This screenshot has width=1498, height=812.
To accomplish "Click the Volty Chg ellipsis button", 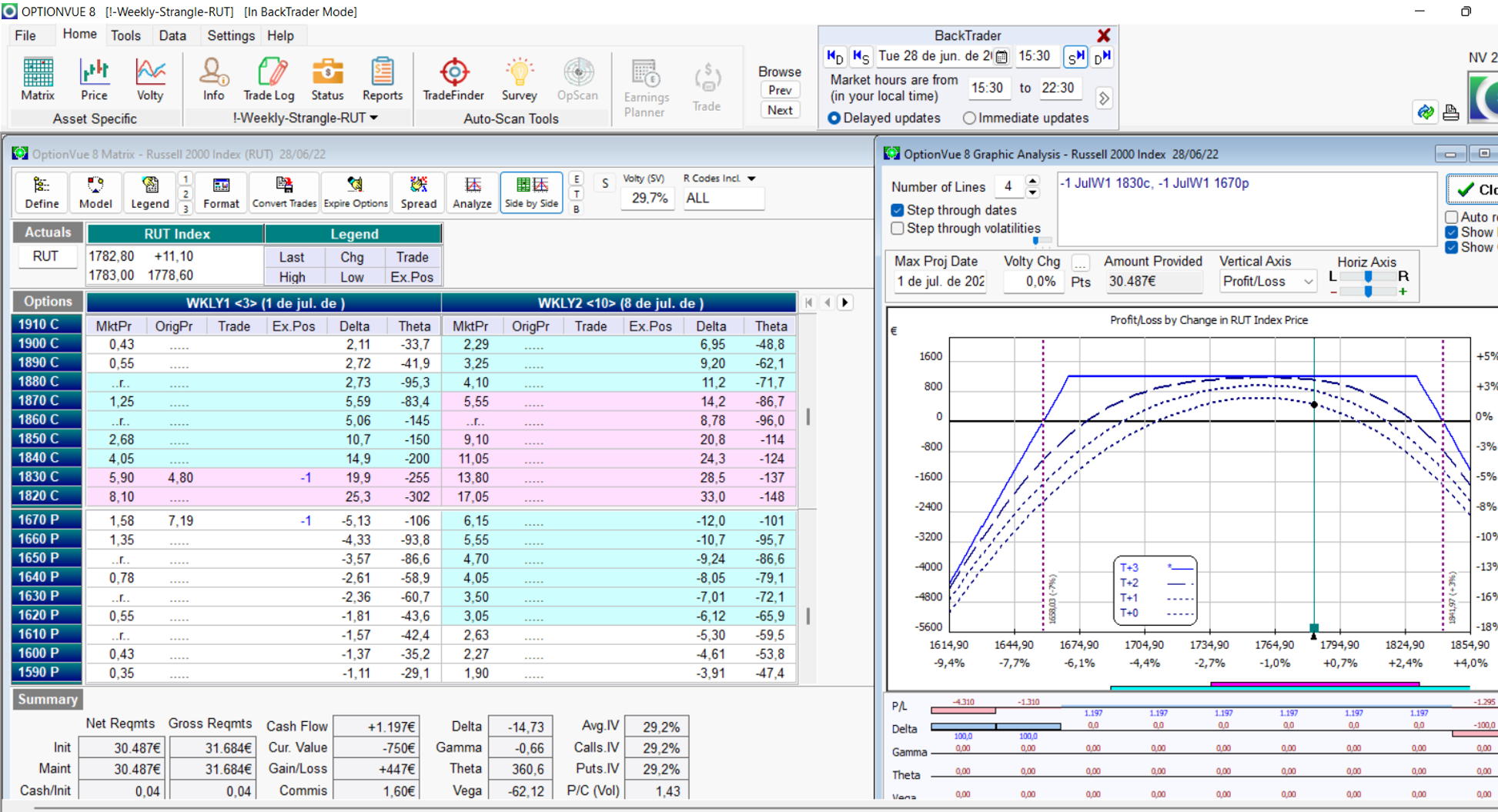I will click(1081, 264).
